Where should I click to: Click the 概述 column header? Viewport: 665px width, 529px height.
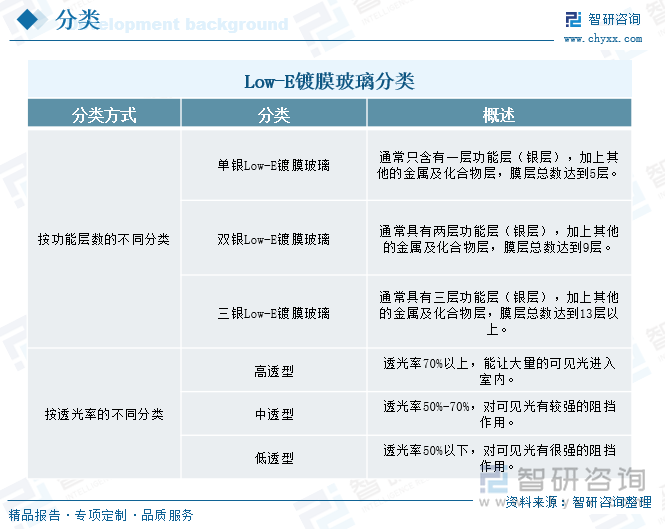point(499,115)
